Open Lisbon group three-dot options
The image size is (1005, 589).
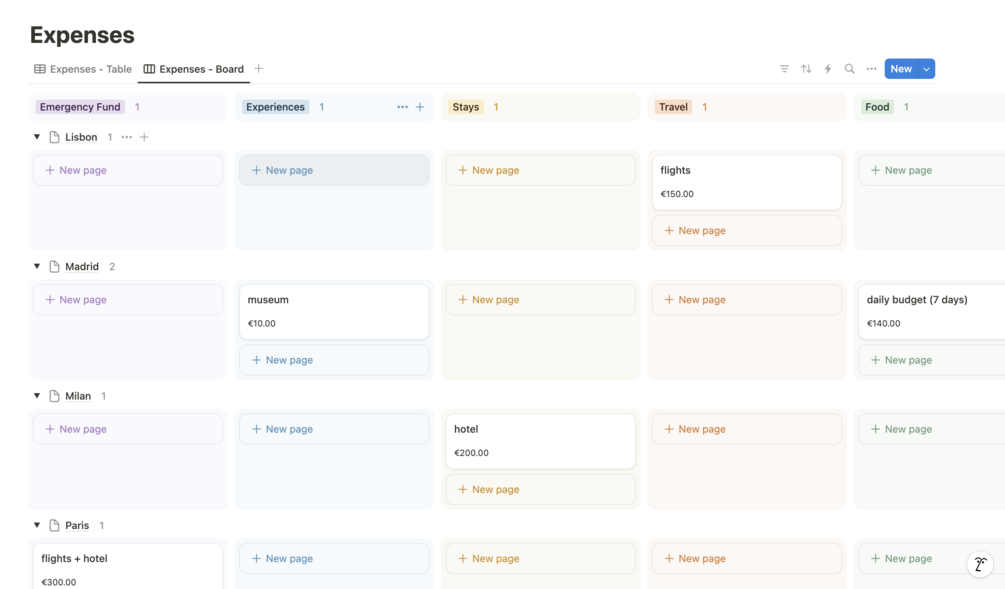pyautogui.click(x=127, y=137)
